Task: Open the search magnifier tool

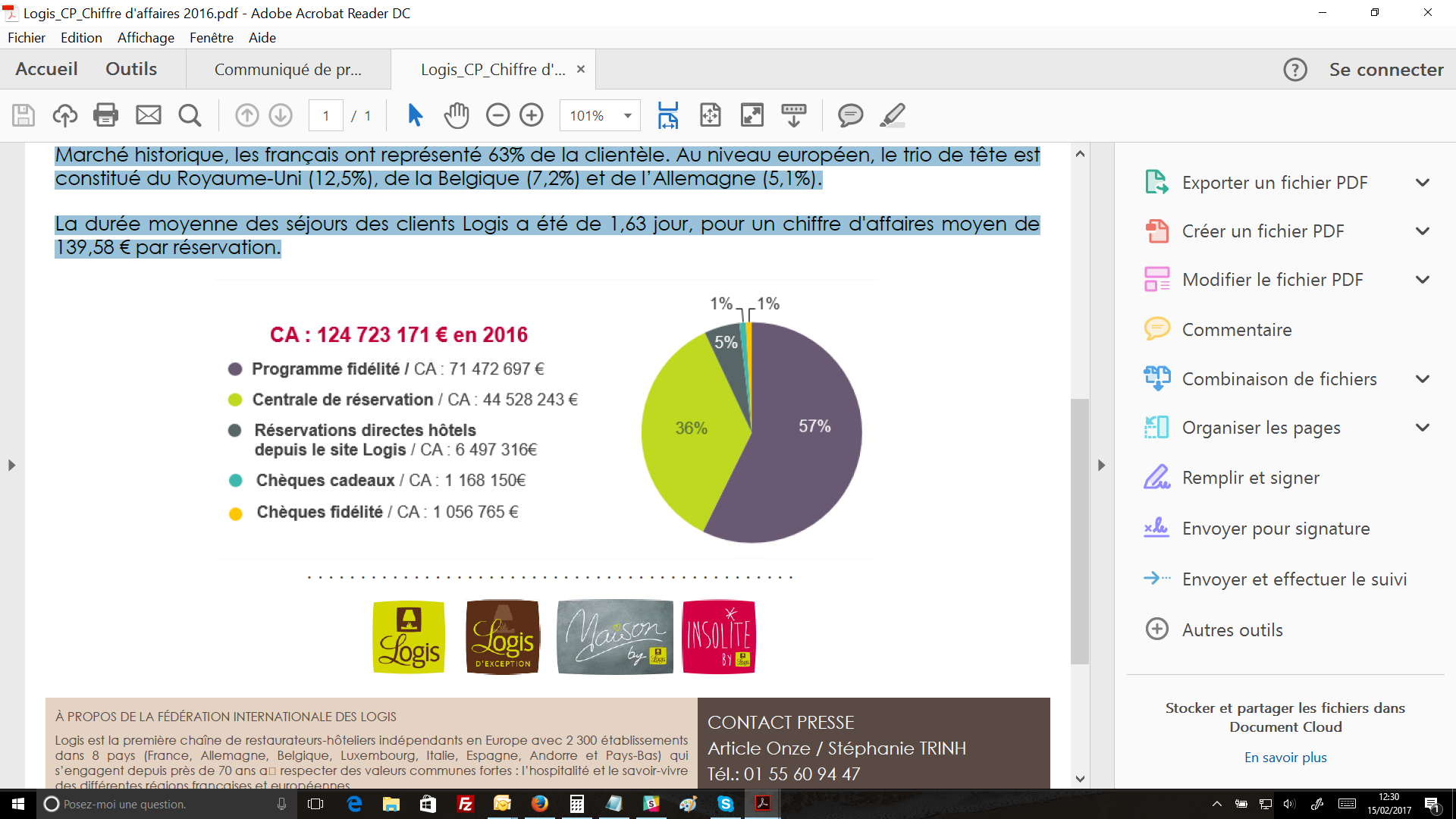Action: [190, 115]
